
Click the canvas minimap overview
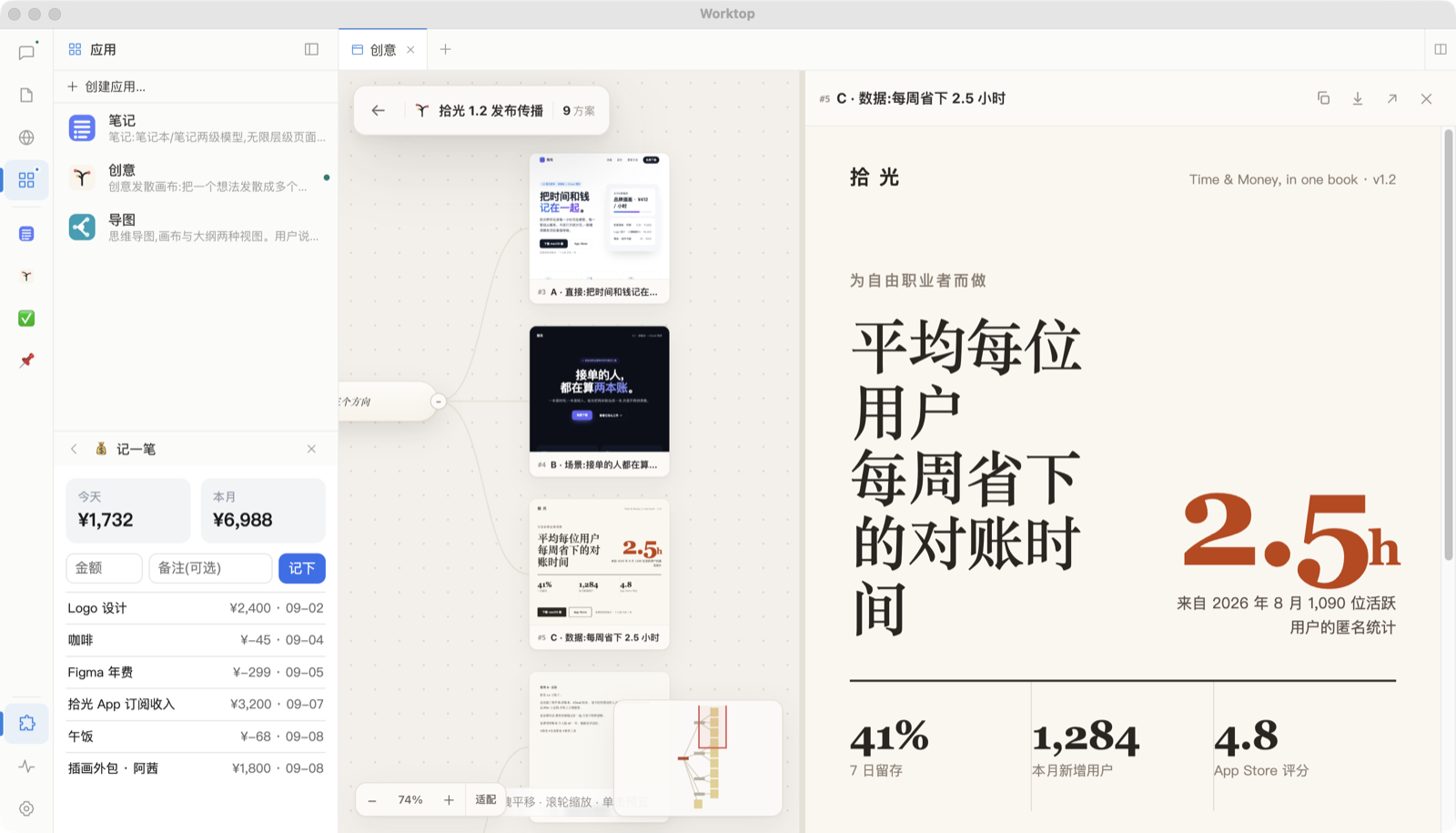click(698, 757)
